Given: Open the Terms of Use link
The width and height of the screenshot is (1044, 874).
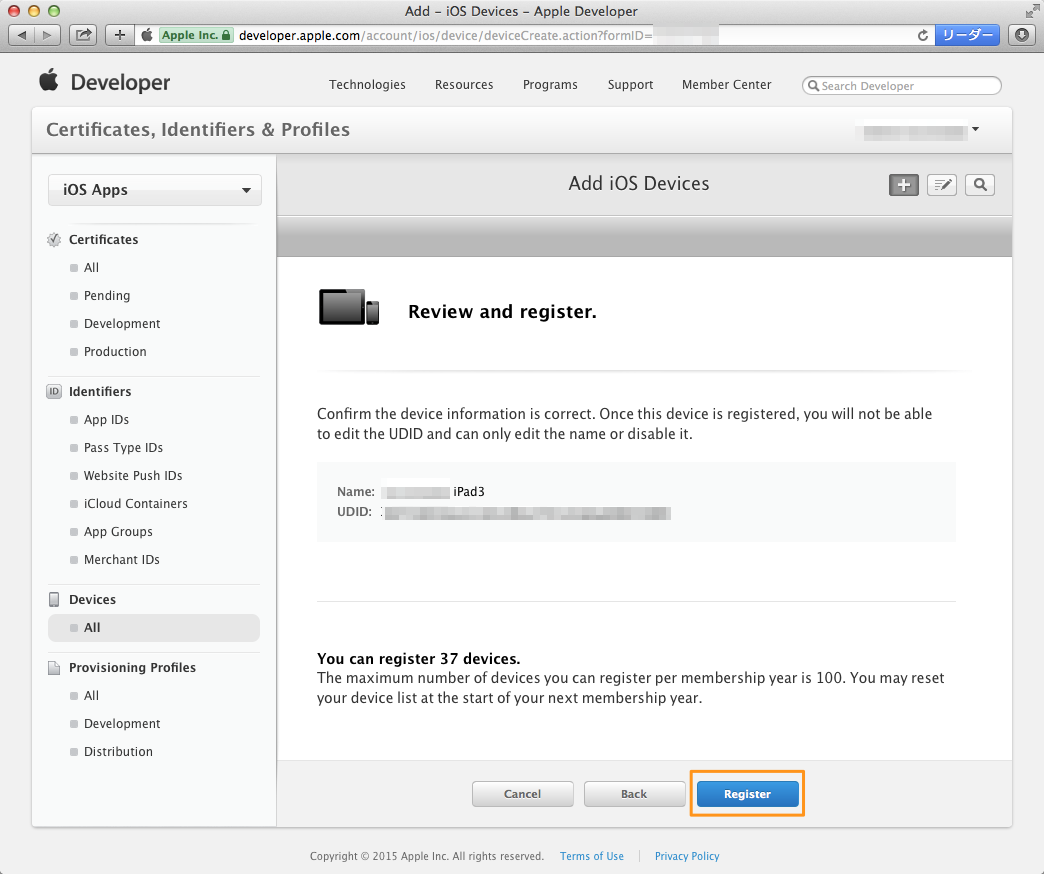Looking at the screenshot, I should point(591,856).
